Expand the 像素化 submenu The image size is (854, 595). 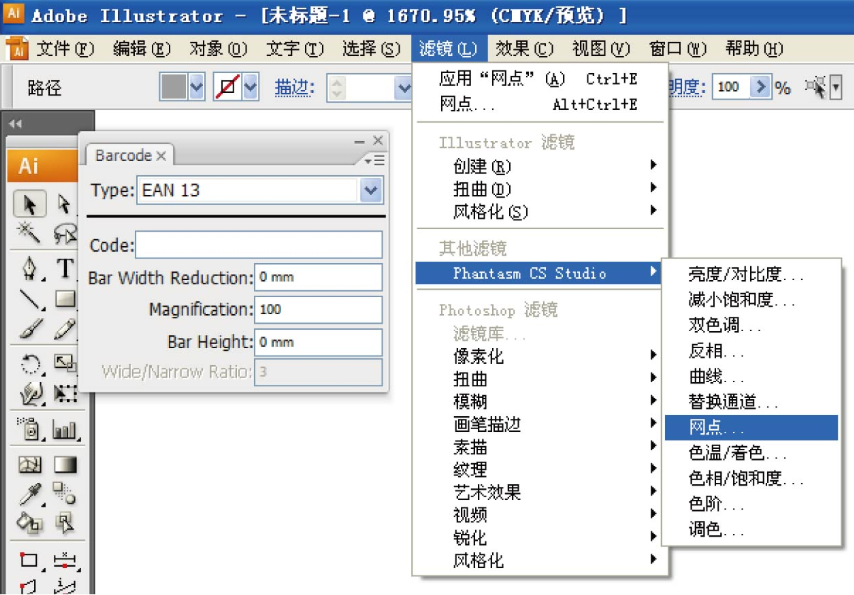pyautogui.click(x=540, y=356)
